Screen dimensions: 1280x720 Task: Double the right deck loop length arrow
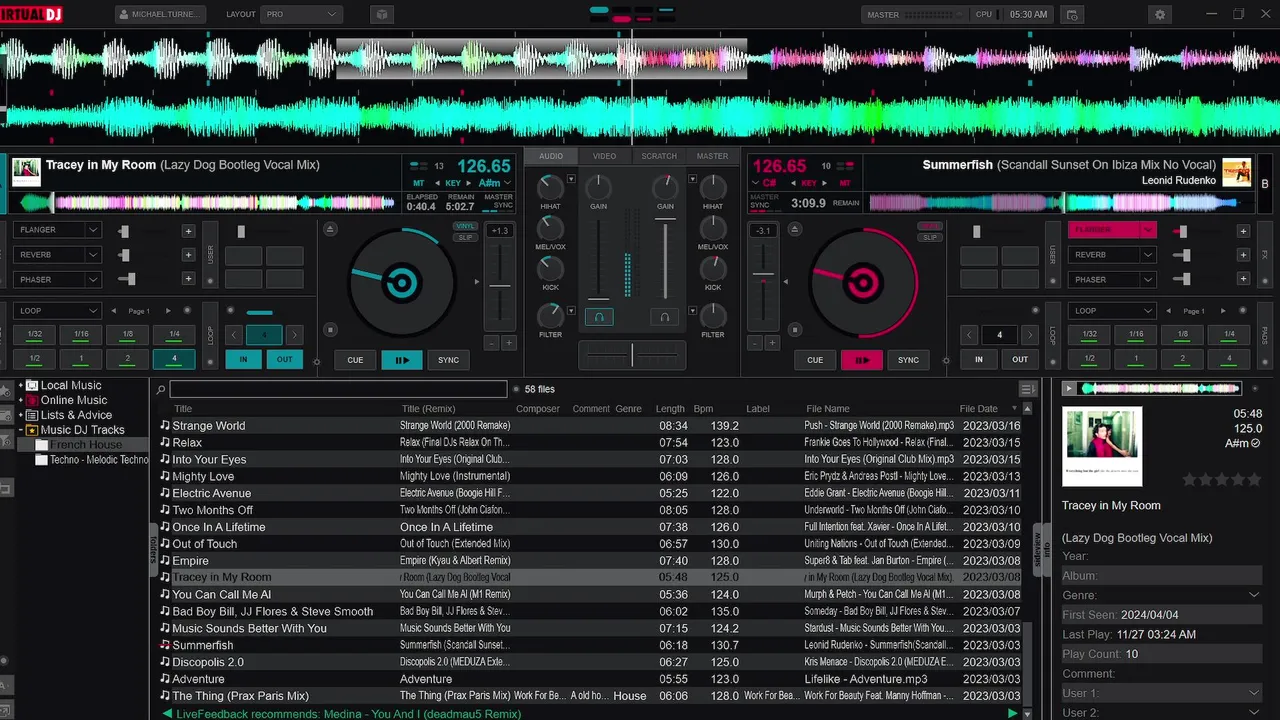click(x=1030, y=335)
